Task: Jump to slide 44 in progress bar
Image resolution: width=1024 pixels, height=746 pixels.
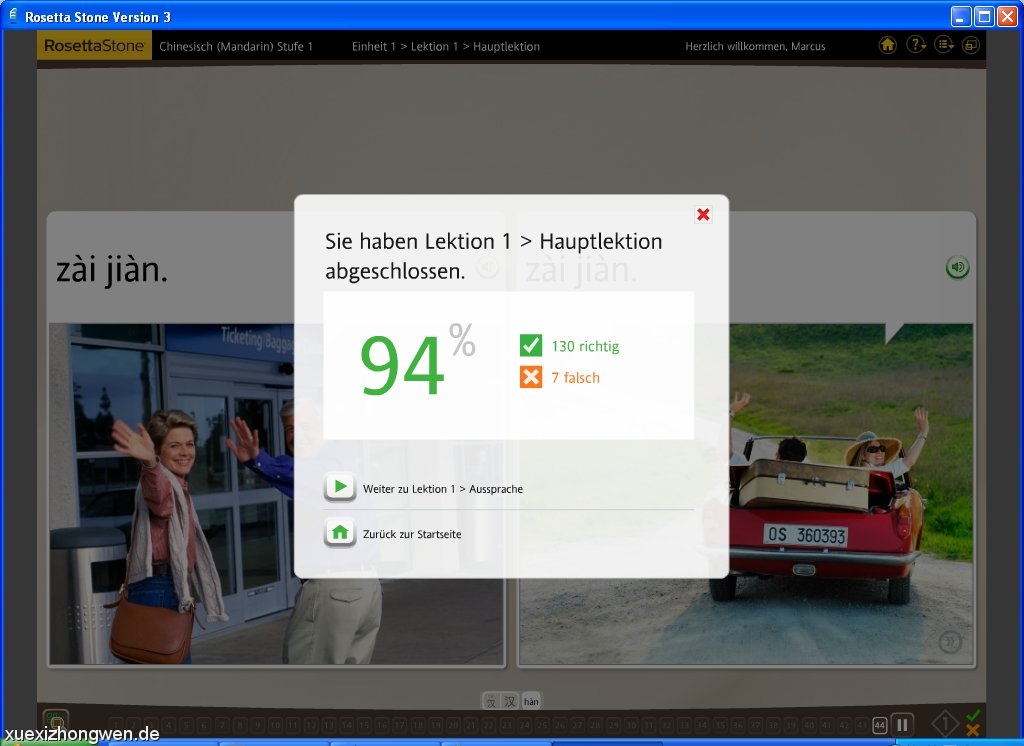Action: click(x=879, y=725)
